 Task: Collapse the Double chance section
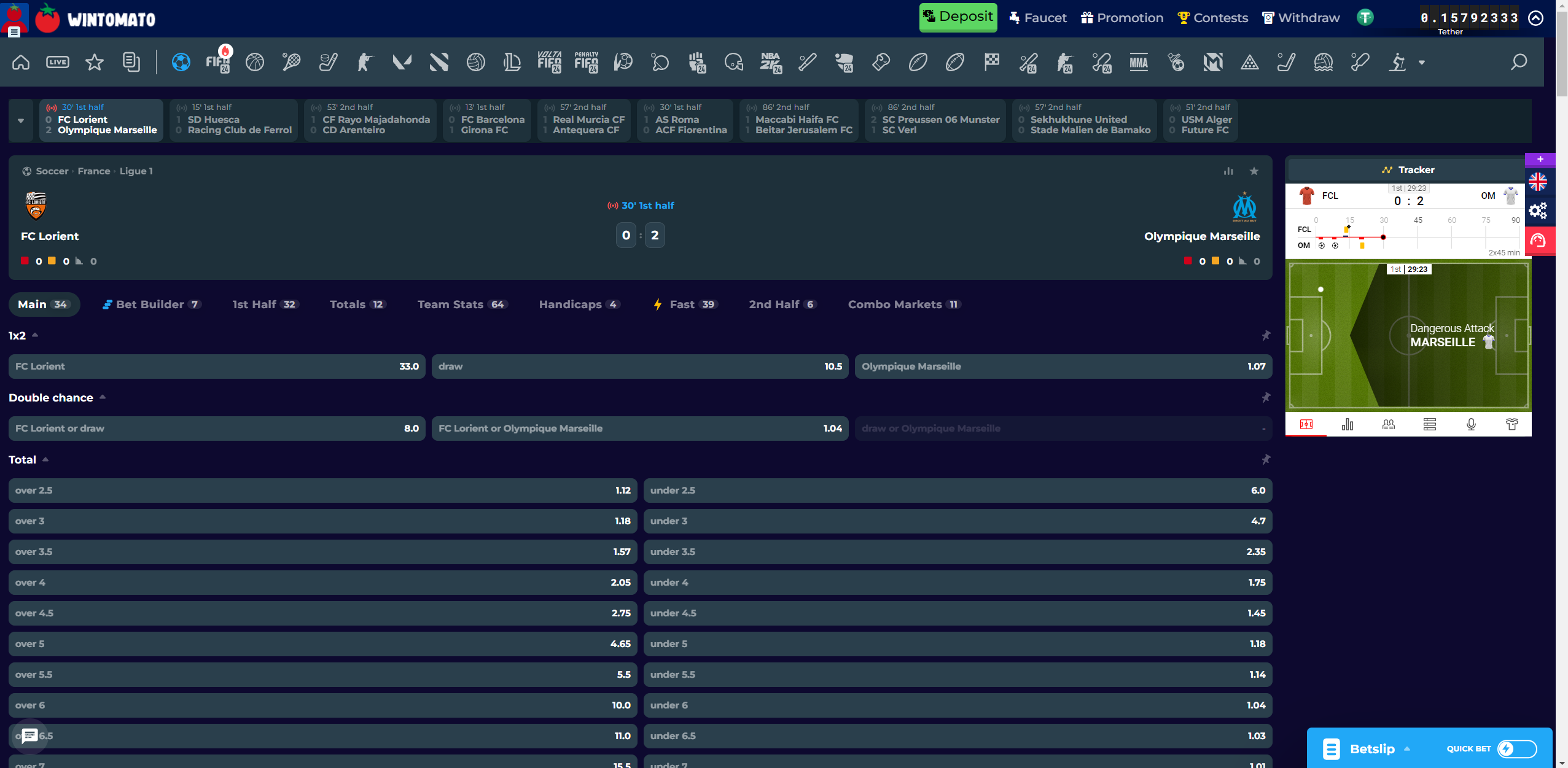pyautogui.click(x=103, y=397)
